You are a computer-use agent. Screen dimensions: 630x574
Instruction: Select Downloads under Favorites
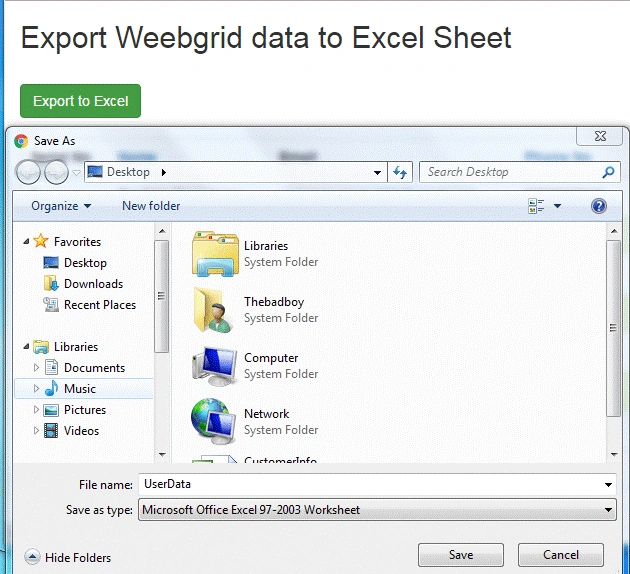coord(93,284)
